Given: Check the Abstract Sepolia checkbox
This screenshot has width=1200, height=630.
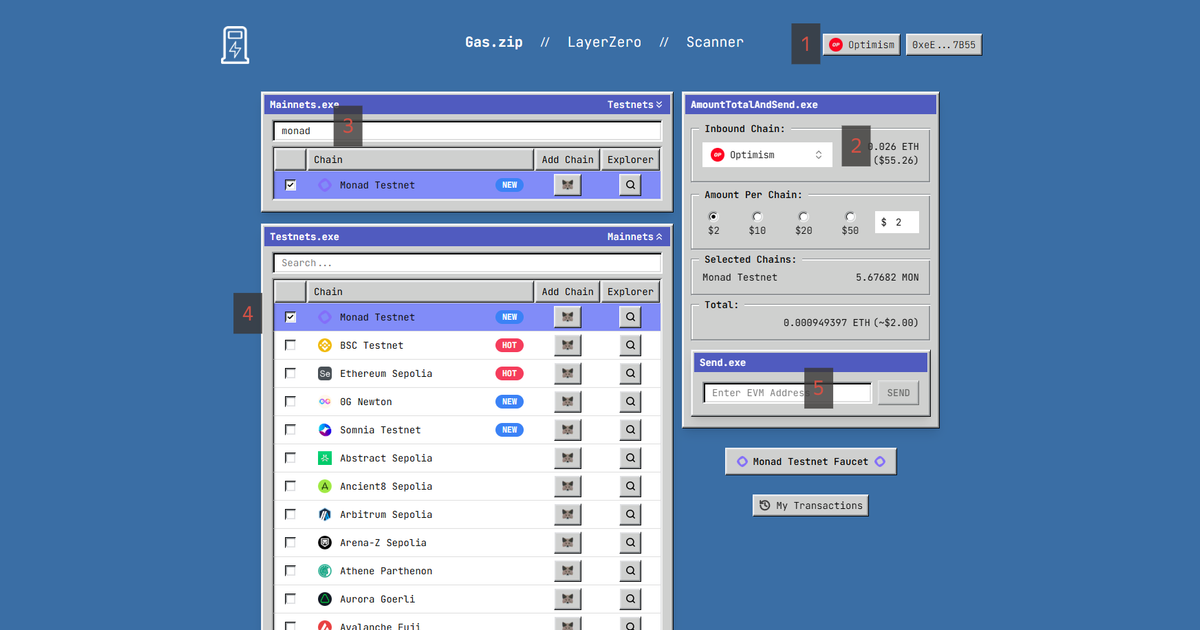Looking at the screenshot, I should [290, 458].
